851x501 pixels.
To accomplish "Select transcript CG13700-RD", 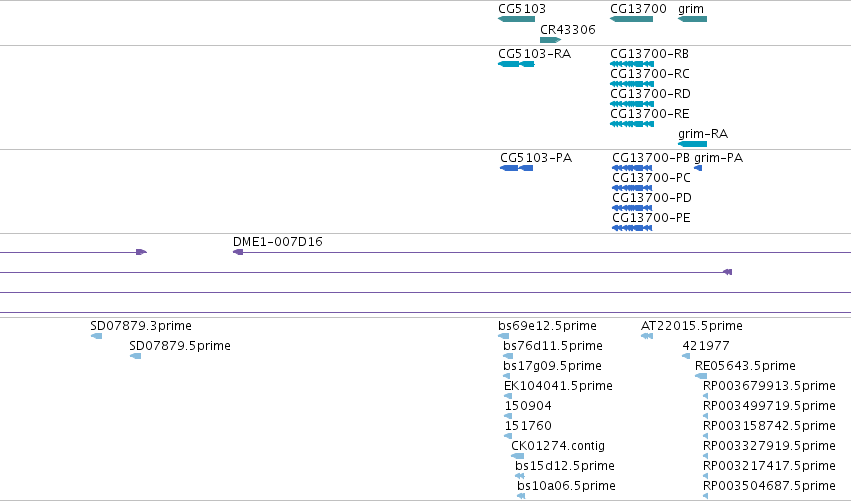I will [632, 104].
